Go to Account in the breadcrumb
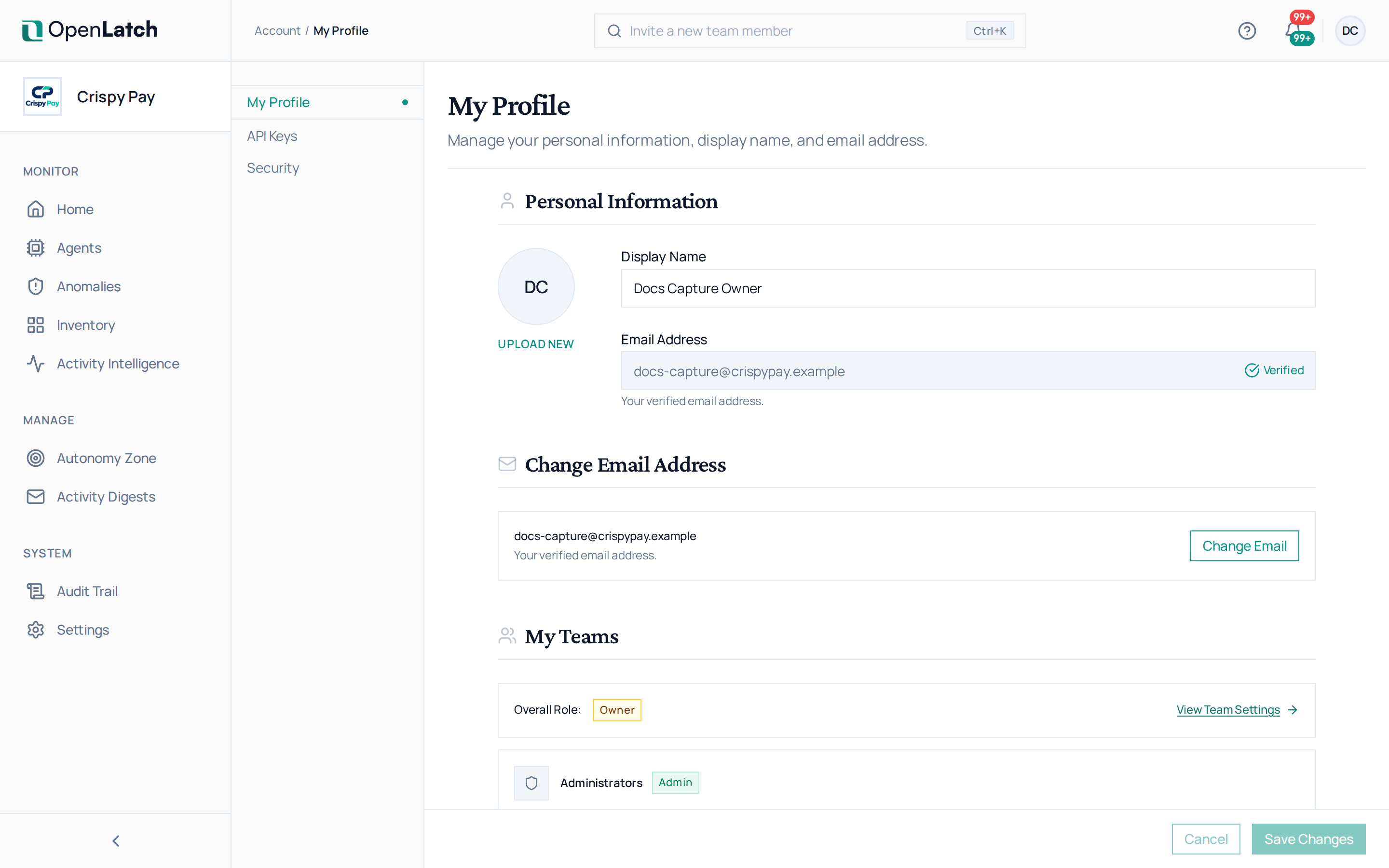 tap(277, 31)
